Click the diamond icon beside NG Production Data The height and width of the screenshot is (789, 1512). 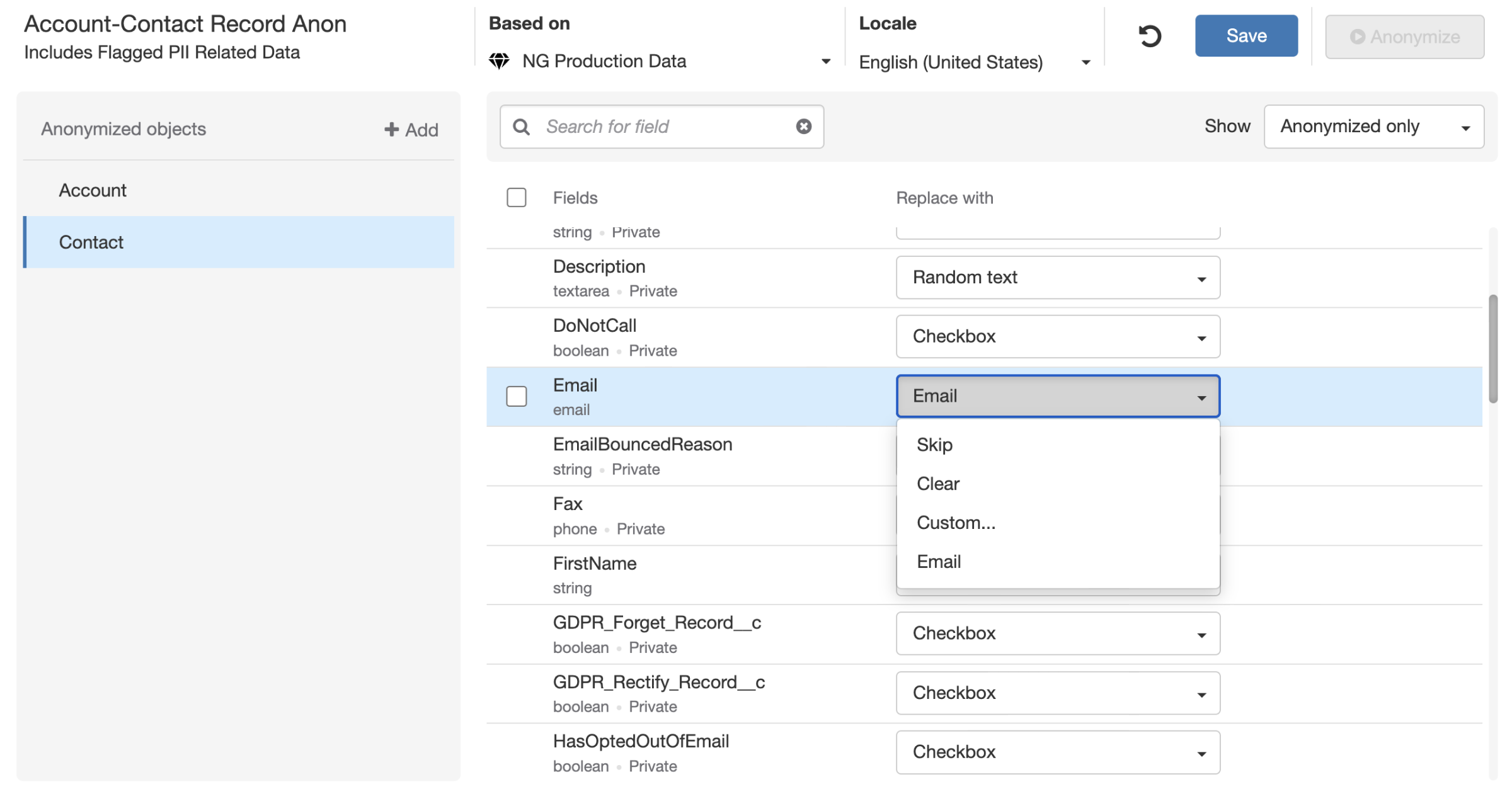pyautogui.click(x=500, y=61)
